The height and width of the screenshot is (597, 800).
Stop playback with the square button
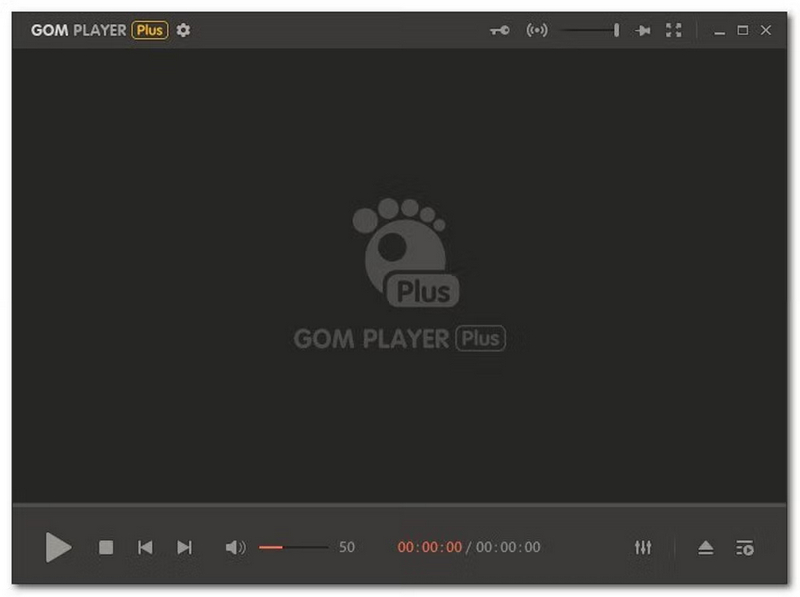click(x=106, y=548)
